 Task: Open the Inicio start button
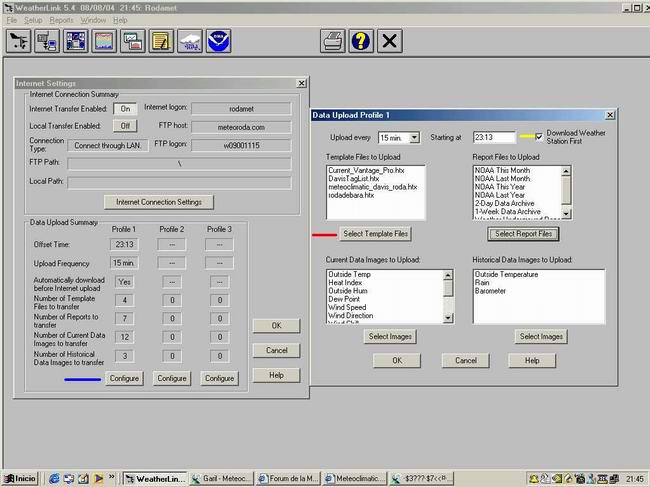(x=20, y=478)
